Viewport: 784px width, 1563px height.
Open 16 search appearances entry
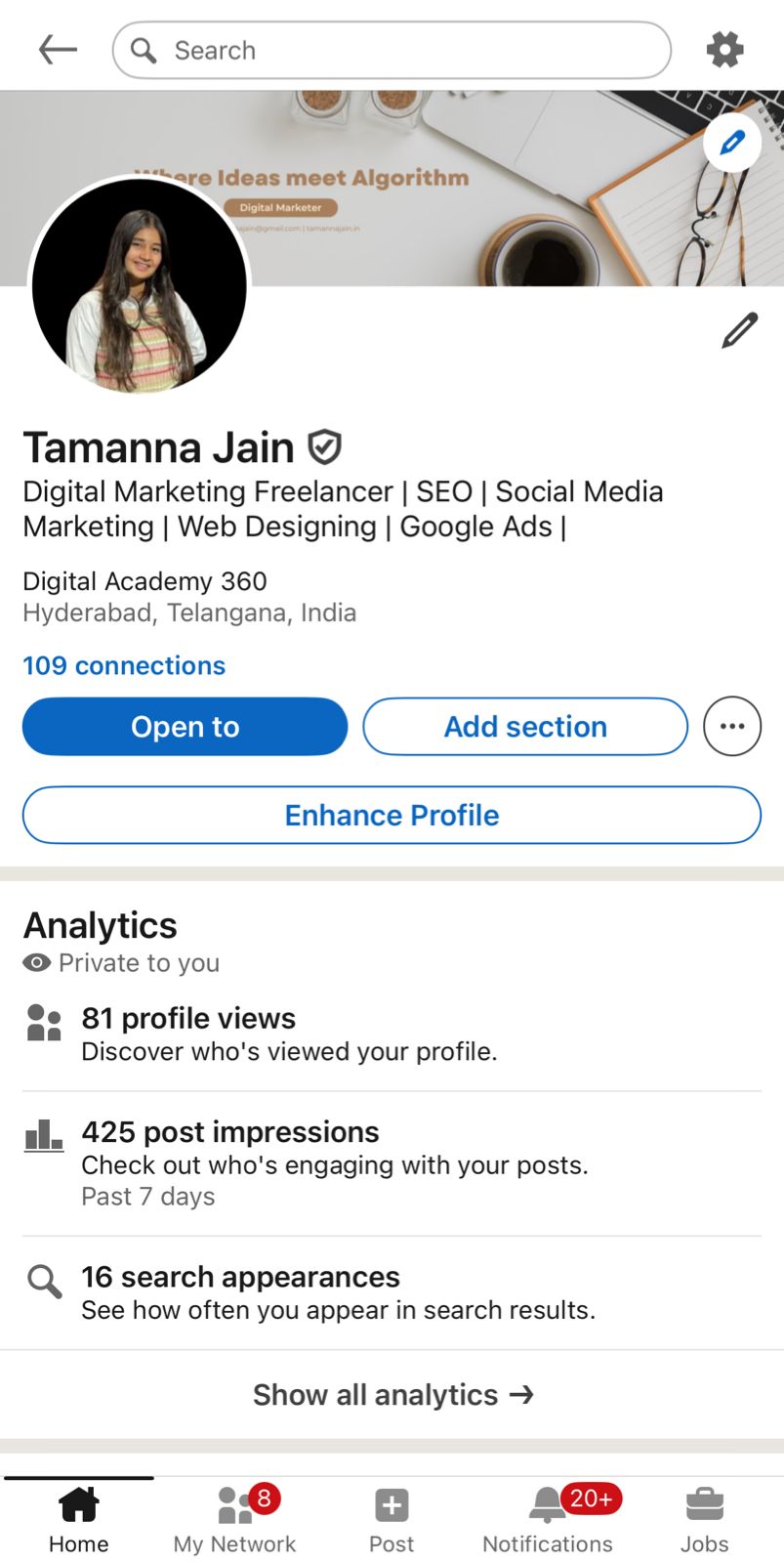(240, 1278)
